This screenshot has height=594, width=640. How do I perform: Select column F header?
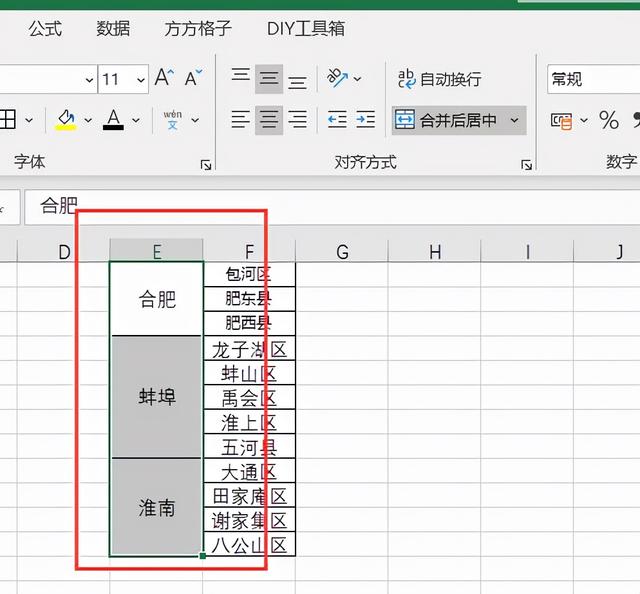pos(249,251)
